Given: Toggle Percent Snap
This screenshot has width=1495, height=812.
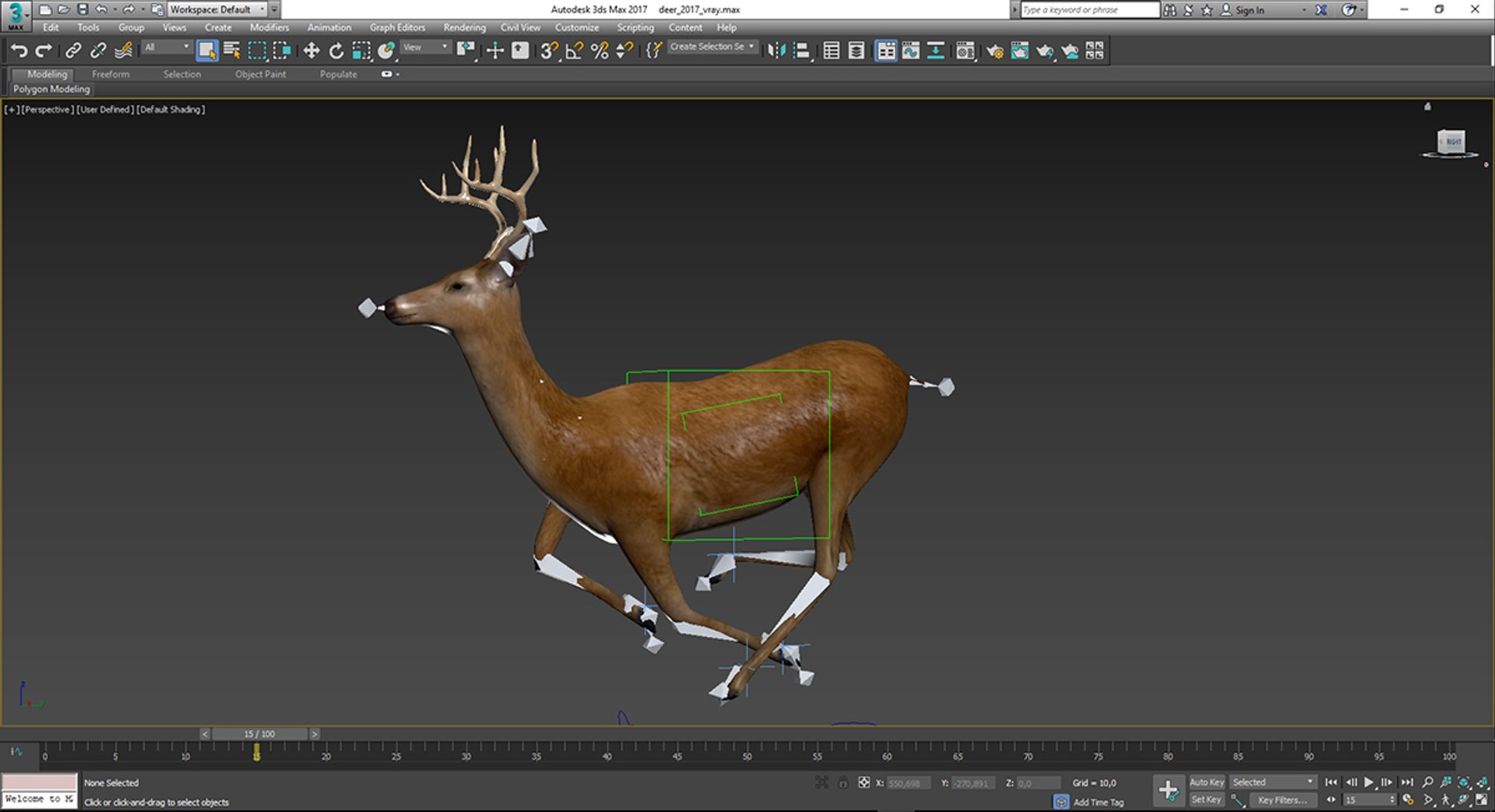Looking at the screenshot, I should point(600,51).
